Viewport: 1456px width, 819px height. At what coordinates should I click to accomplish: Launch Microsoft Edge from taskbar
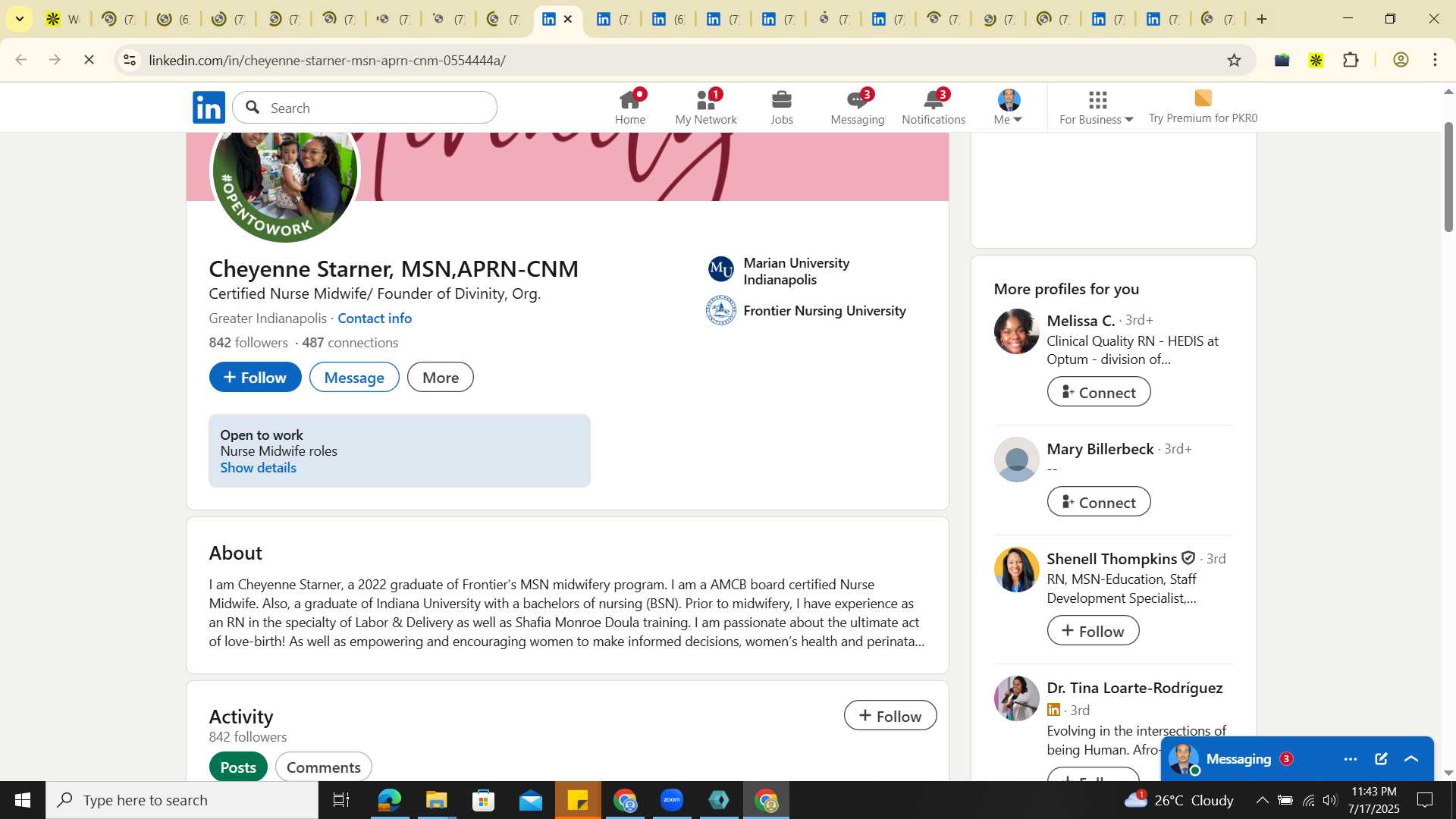coord(389,800)
